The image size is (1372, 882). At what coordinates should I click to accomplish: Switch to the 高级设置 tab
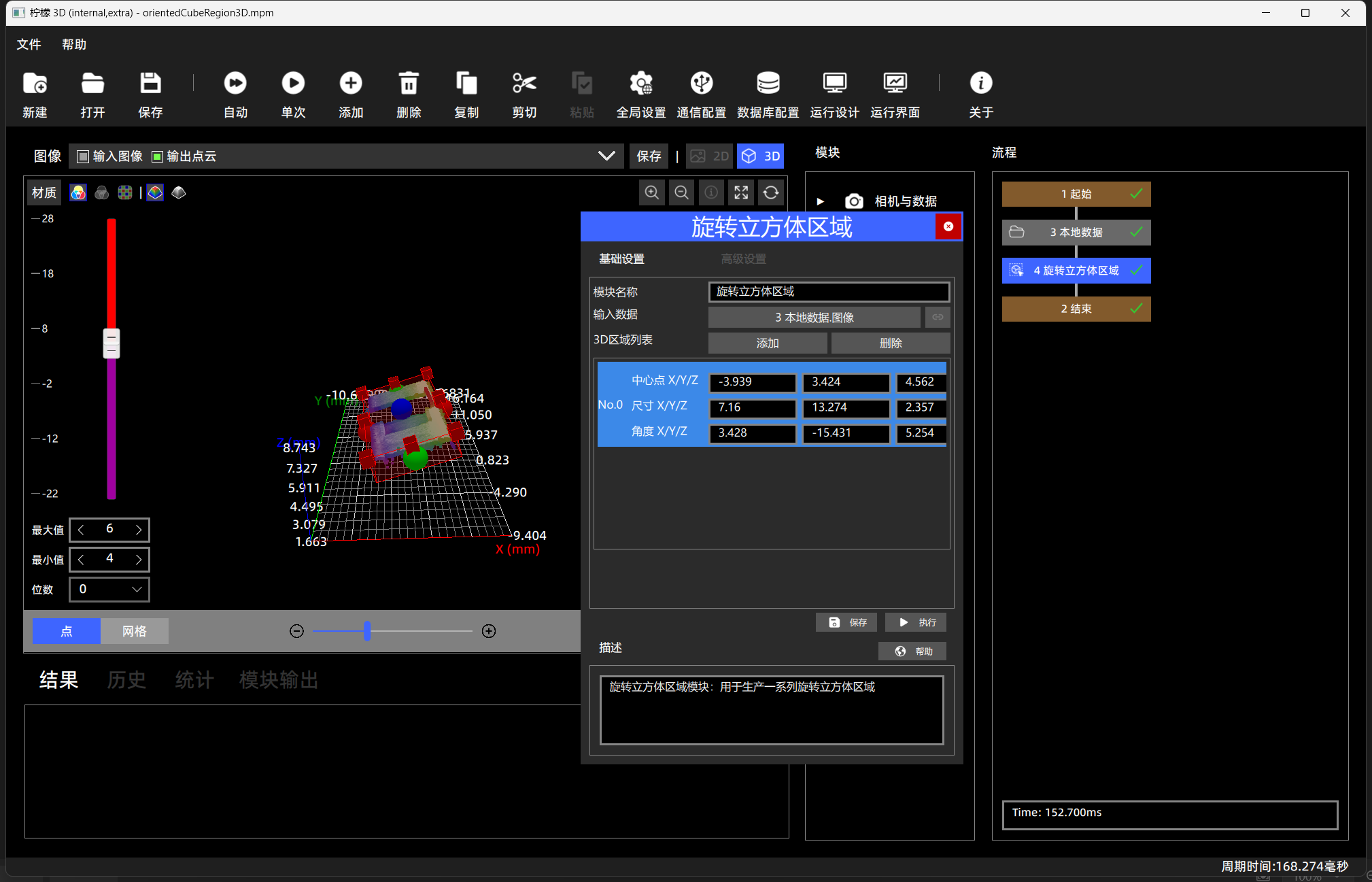pyautogui.click(x=743, y=259)
